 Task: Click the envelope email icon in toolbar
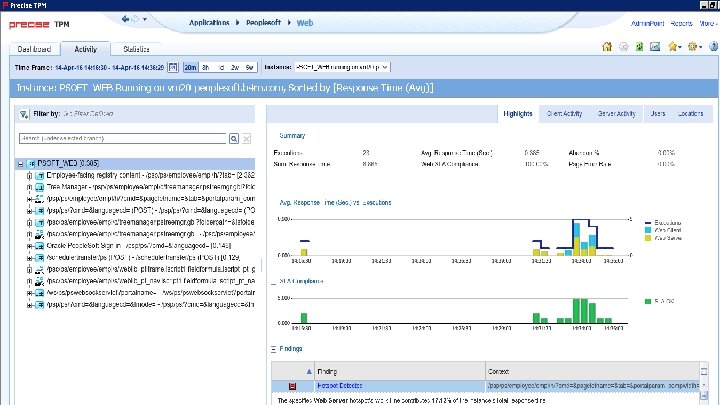click(x=655, y=46)
